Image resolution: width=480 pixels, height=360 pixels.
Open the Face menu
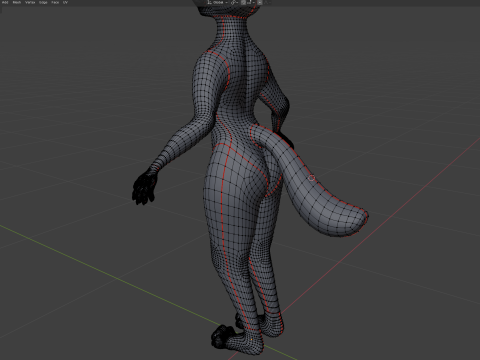(x=55, y=2)
